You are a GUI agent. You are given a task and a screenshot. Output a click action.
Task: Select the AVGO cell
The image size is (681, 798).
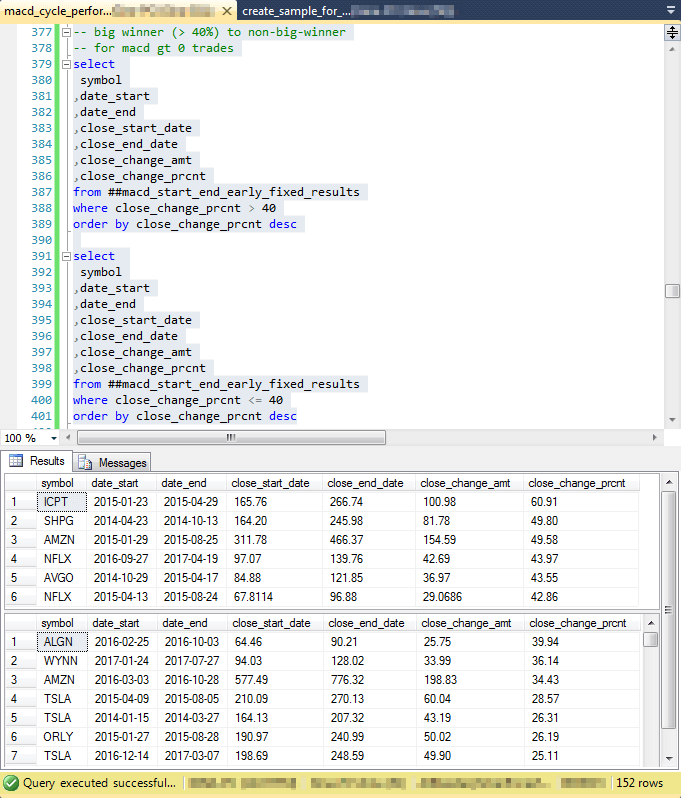coord(62,578)
